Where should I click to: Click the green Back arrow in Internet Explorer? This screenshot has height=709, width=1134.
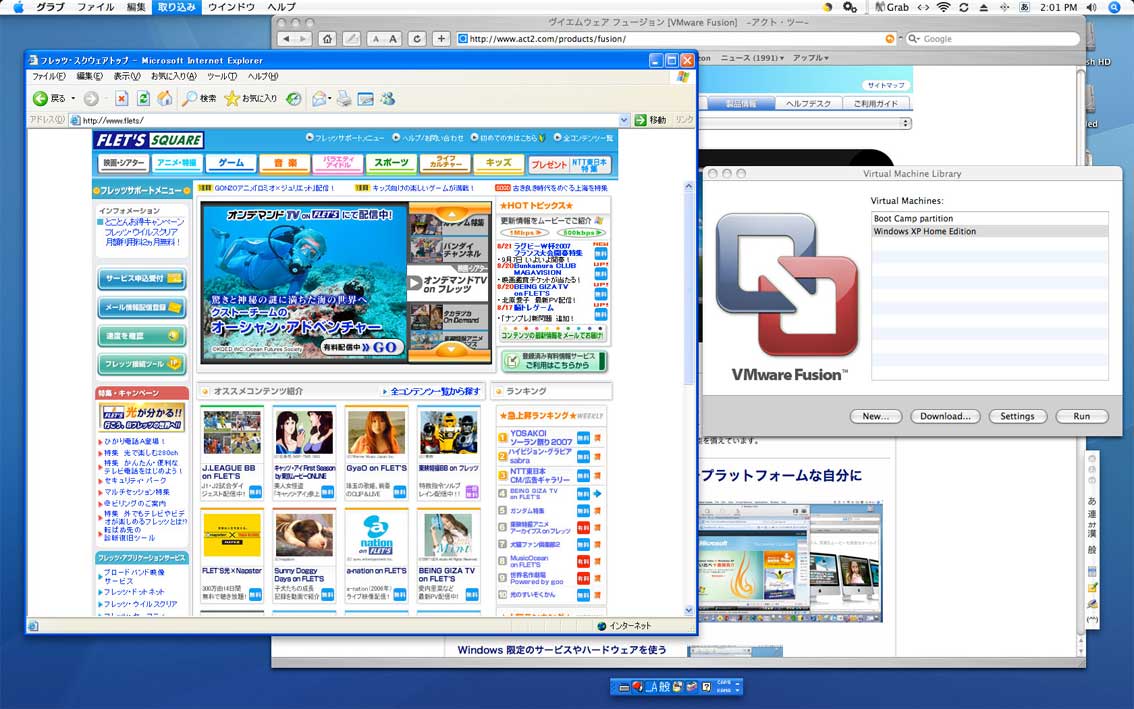pyautogui.click(x=40, y=98)
